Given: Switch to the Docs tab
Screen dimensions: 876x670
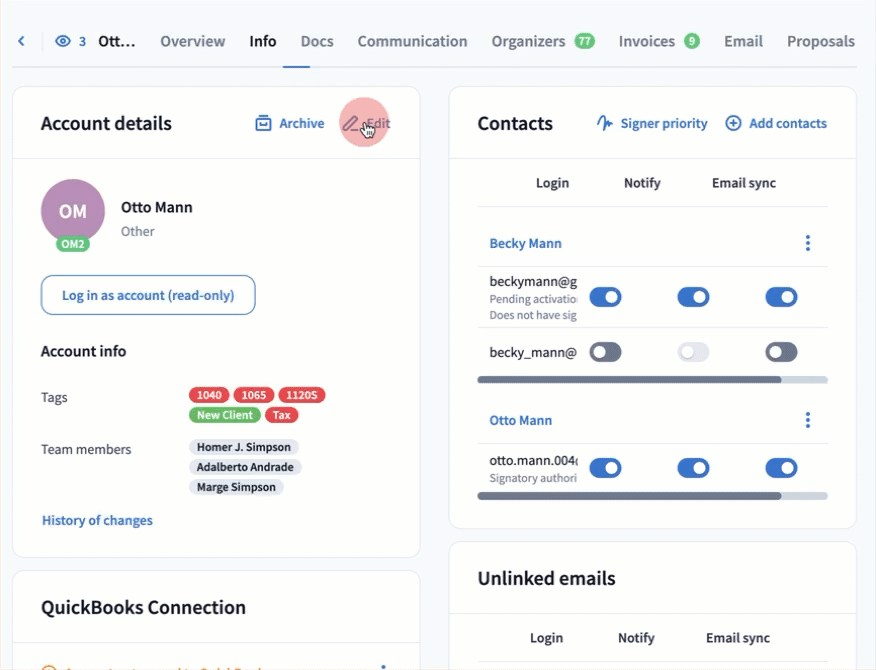Looking at the screenshot, I should 317,41.
